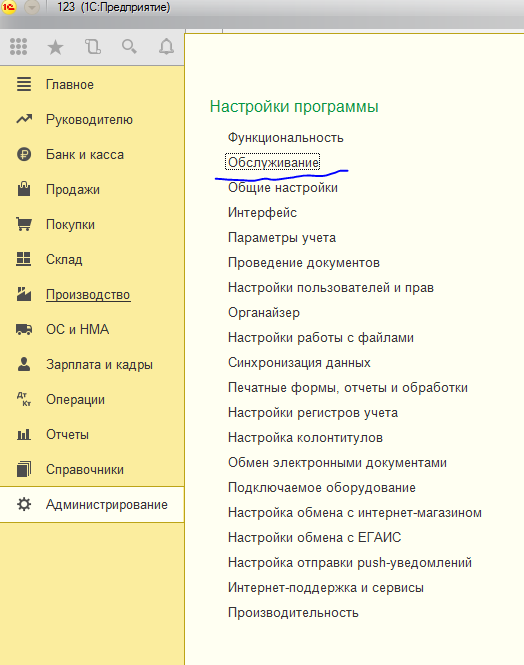The image size is (524, 665).
Task: Open Настройка отправки push-уведомлений
Action: tap(350, 562)
